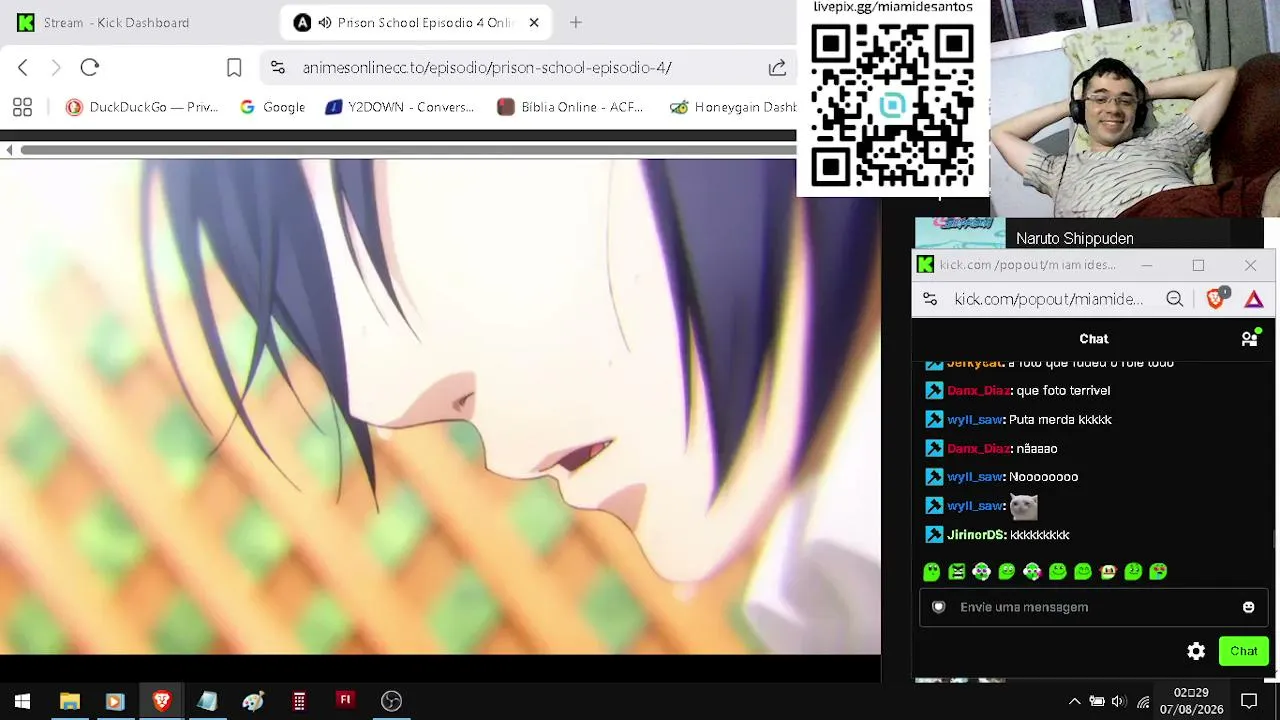Screen dimensions: 1280x720
Task: Insert the fifth quick emote in chat row
Action: [1032, 572]
